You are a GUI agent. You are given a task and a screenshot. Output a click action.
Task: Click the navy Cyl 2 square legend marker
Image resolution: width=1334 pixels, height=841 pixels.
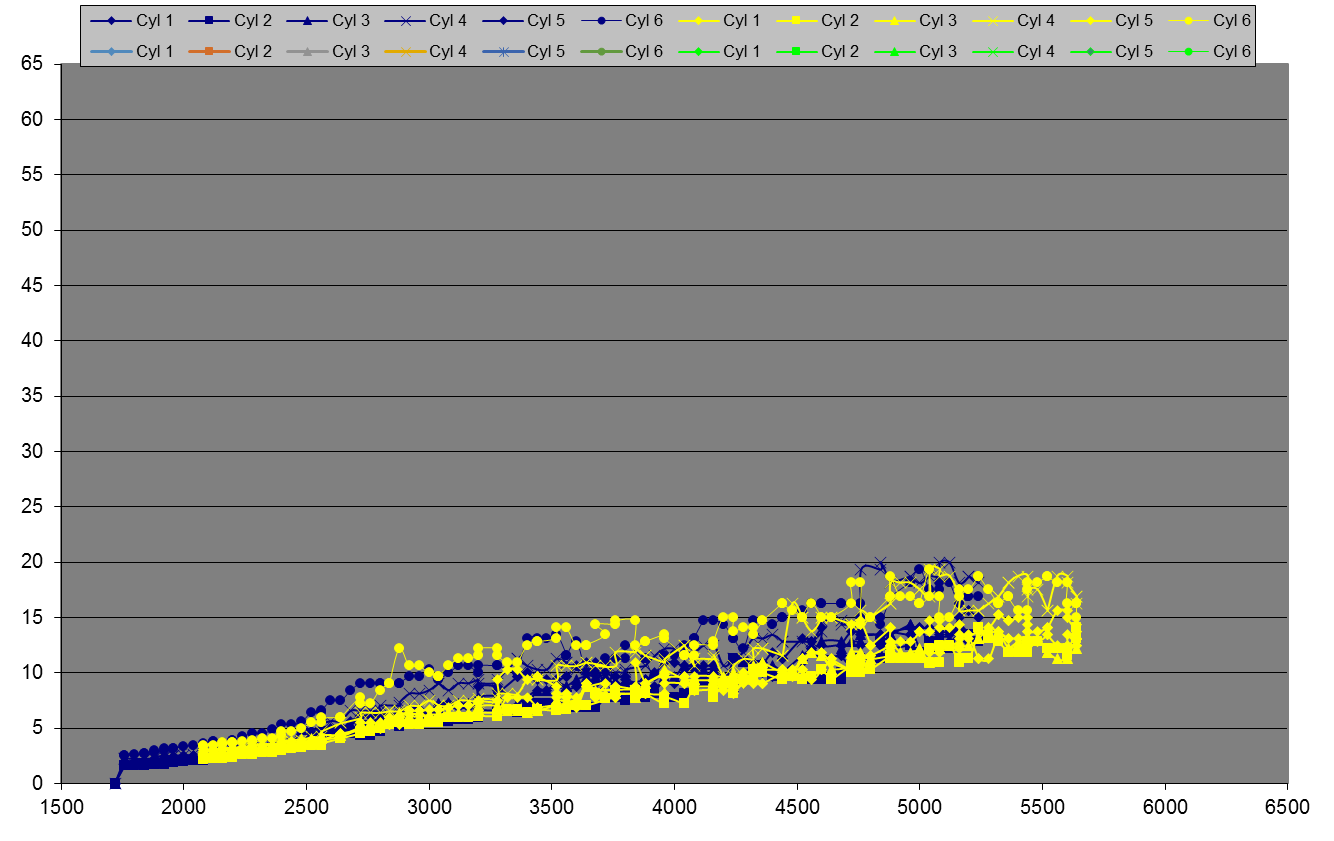210,20
